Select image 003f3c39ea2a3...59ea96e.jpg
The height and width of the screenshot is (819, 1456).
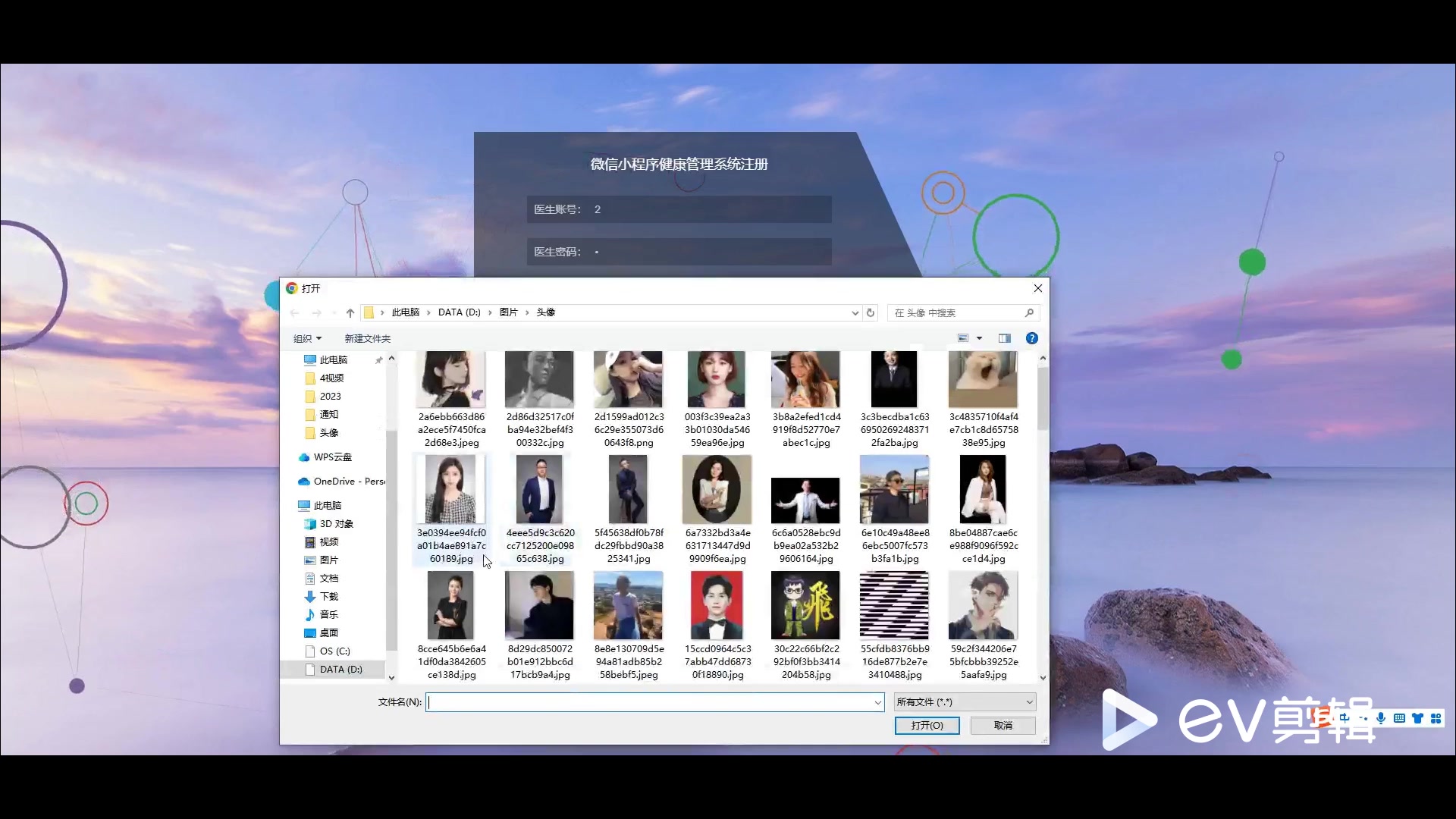(717, 400)
